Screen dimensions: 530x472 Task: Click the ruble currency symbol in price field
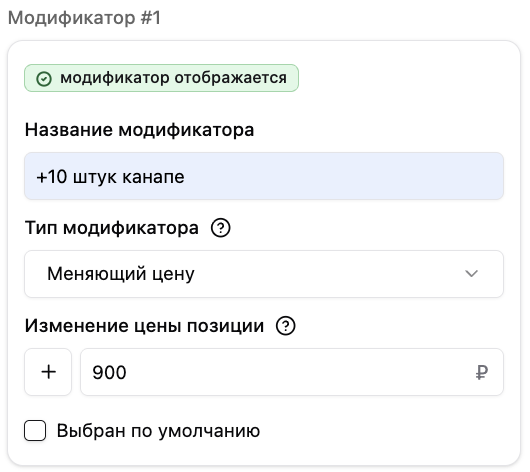tap(482, 373)
